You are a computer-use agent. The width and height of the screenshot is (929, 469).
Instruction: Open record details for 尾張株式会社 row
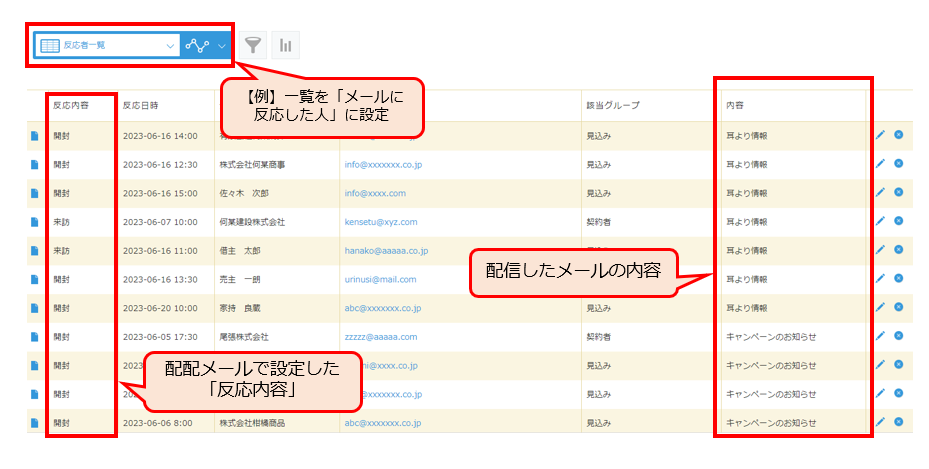coord(34,337)
